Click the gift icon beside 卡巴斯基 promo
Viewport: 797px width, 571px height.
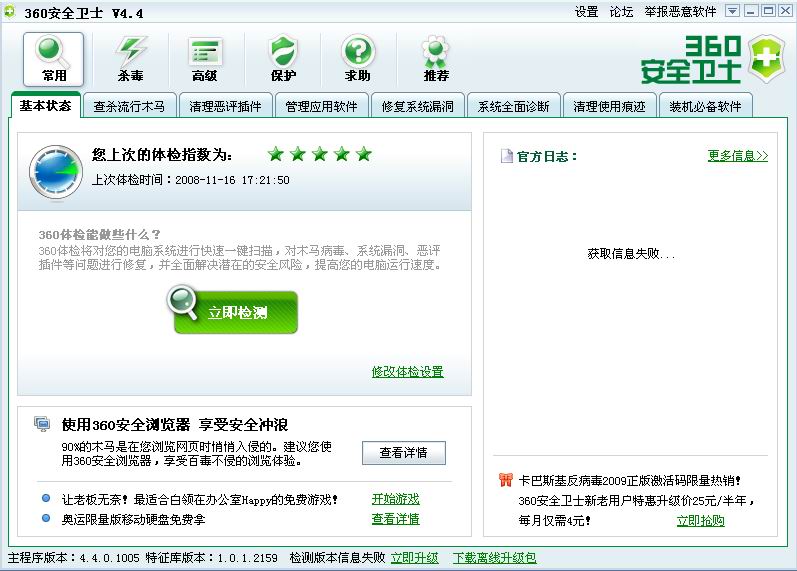coord(505,479)
